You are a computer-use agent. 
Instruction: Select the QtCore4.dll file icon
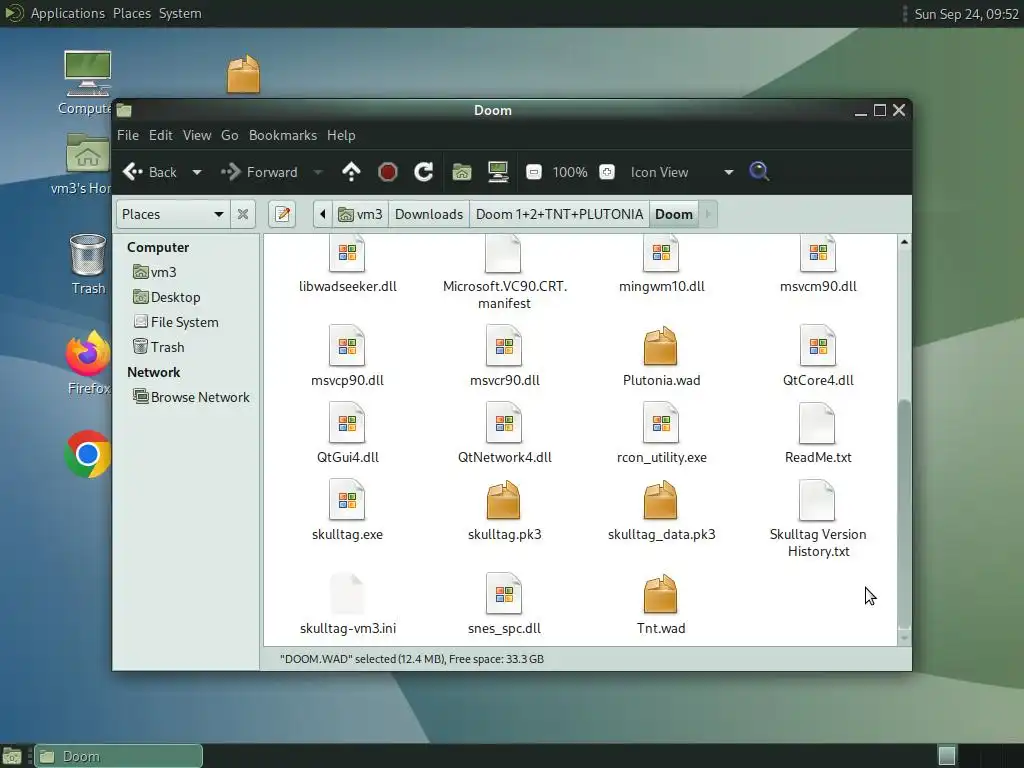tap(818, 345)
